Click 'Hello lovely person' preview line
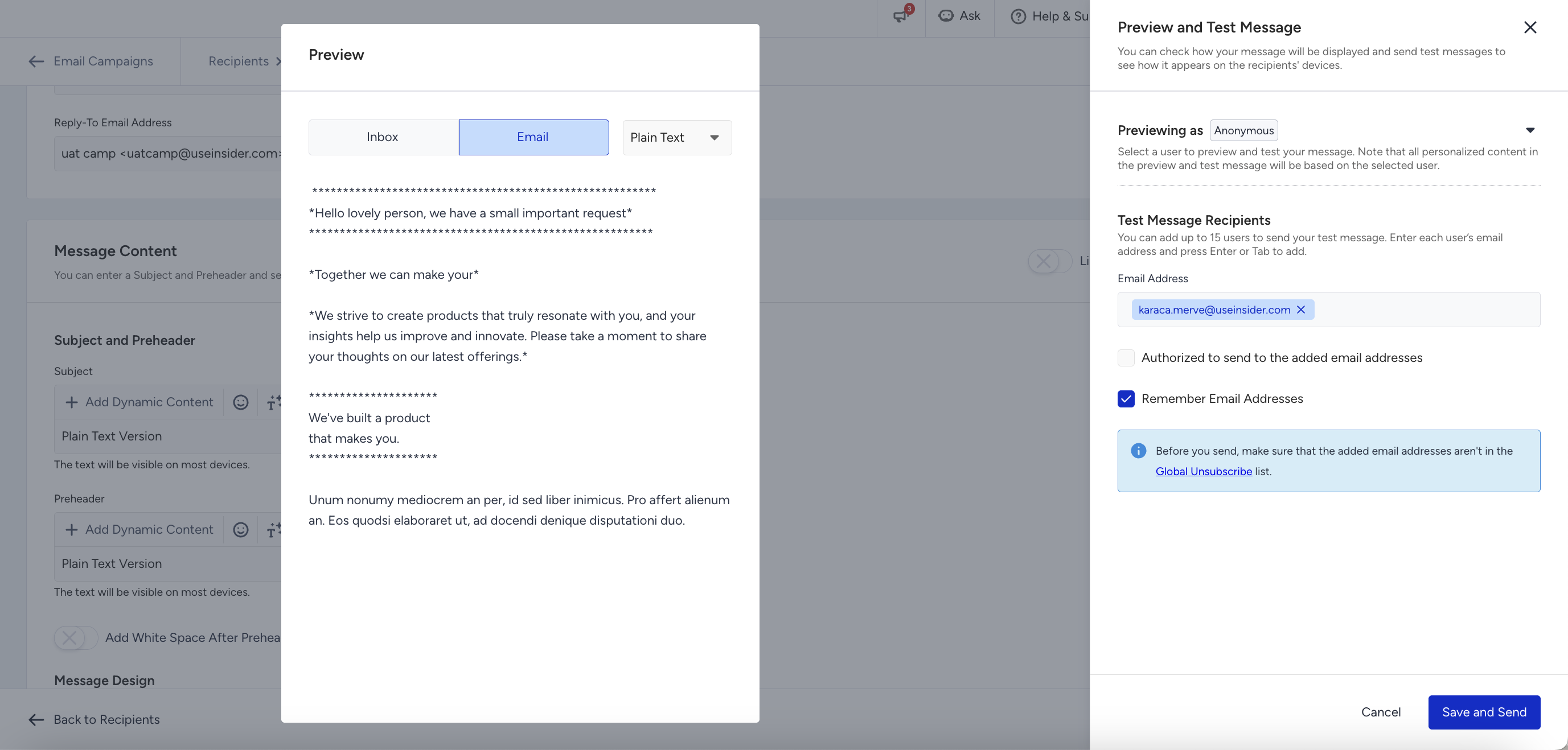This screenshot has height=750, width=1568. 470,213
